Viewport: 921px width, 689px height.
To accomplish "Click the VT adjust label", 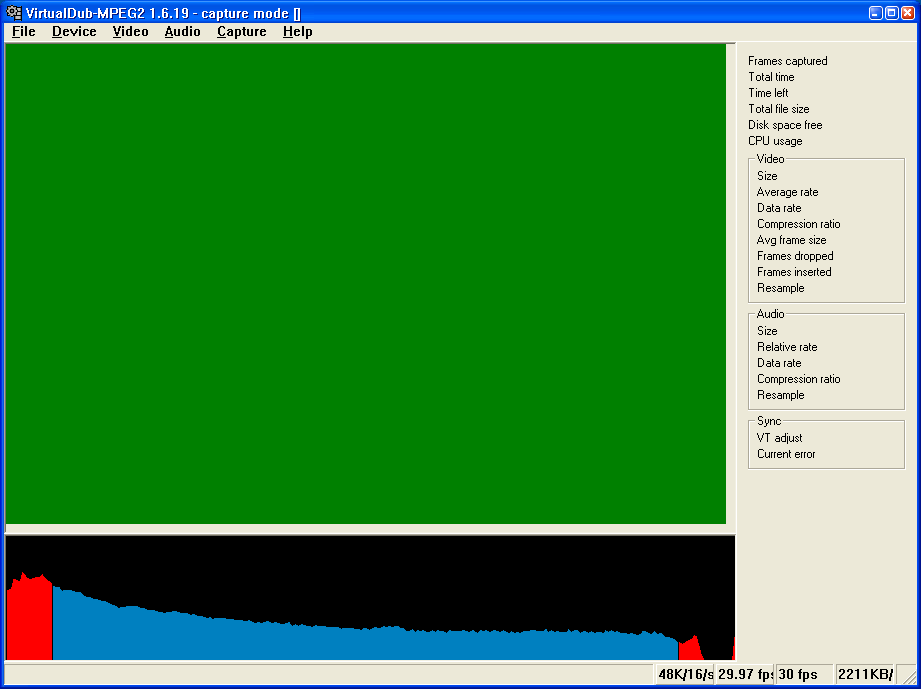I will pos(779,438).
